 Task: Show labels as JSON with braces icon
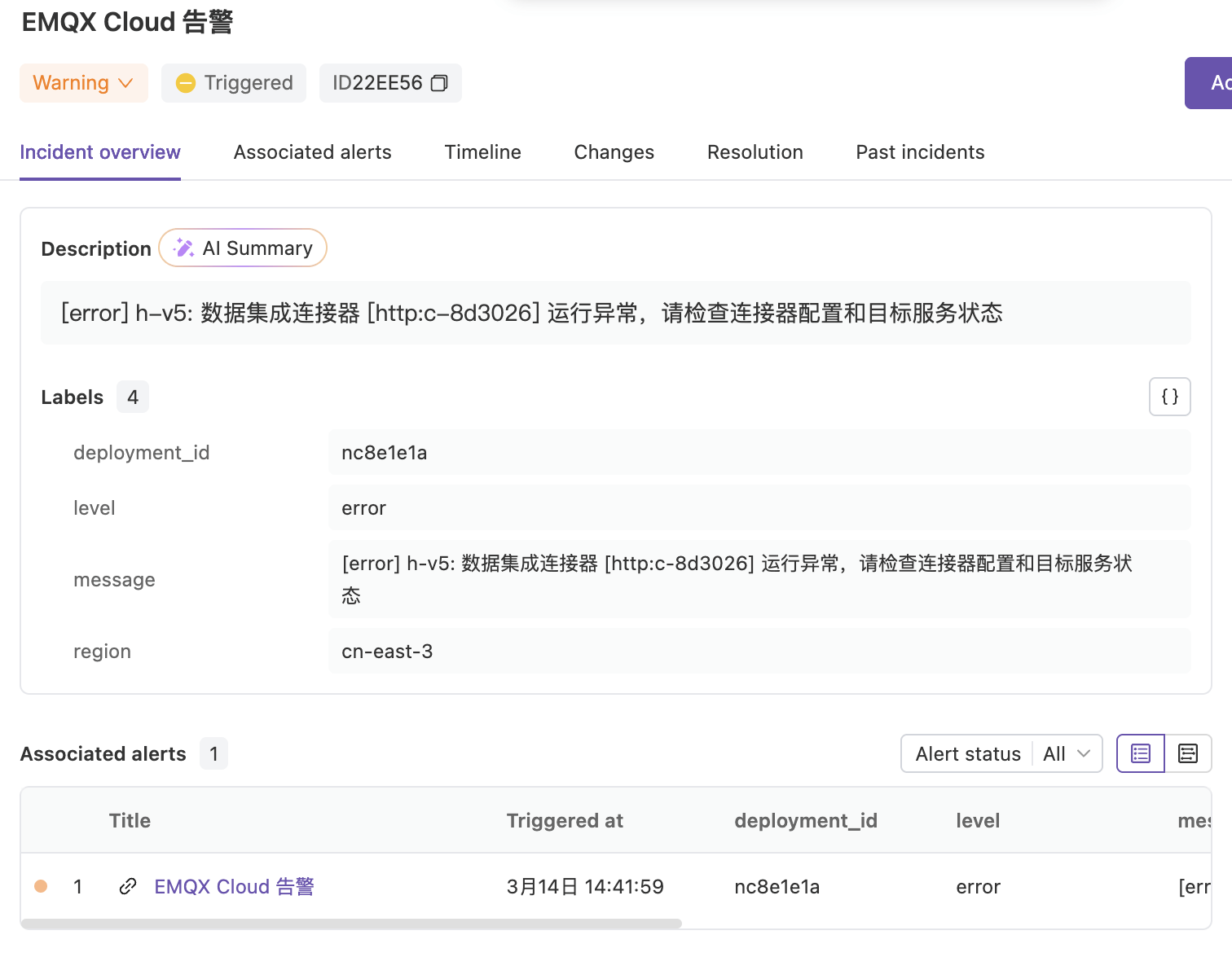click(x=1169, y=397)
